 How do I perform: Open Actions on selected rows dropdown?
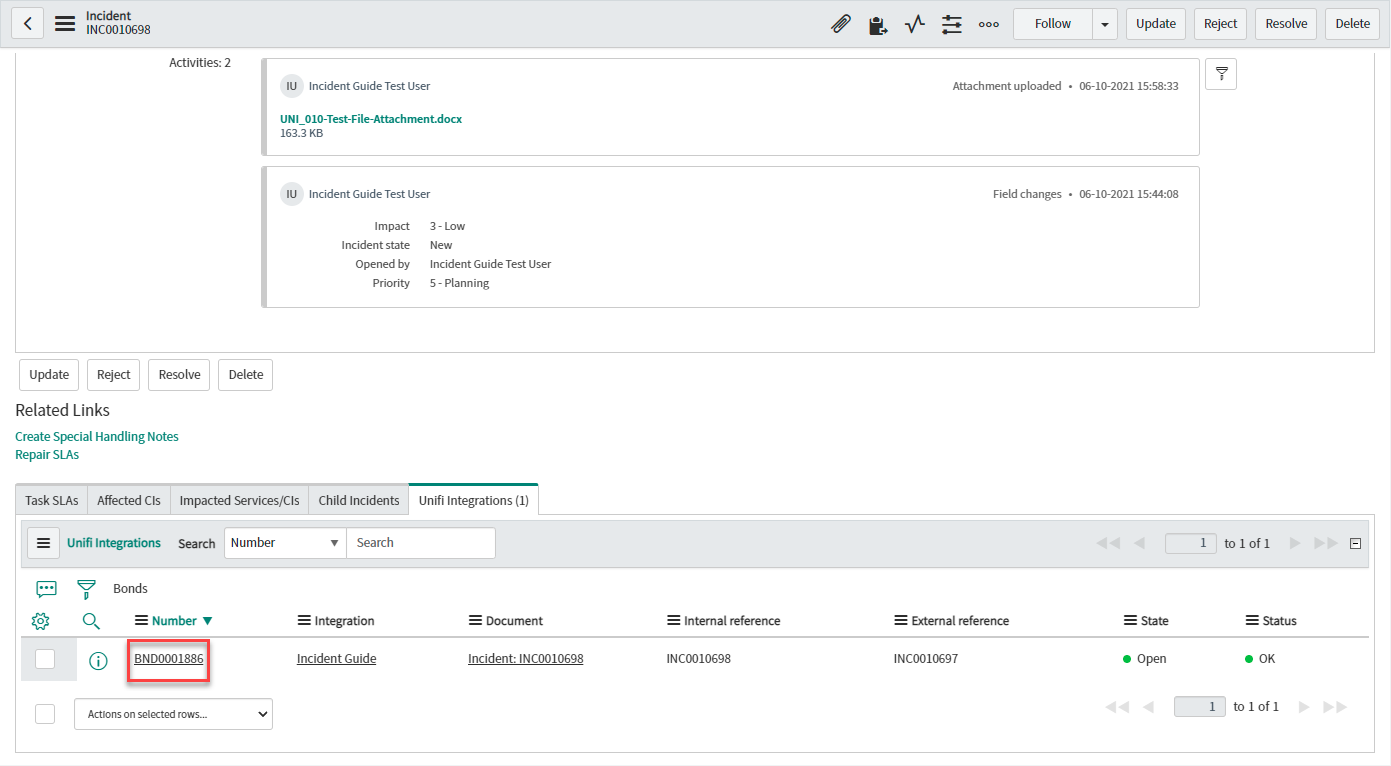[173, 714]
